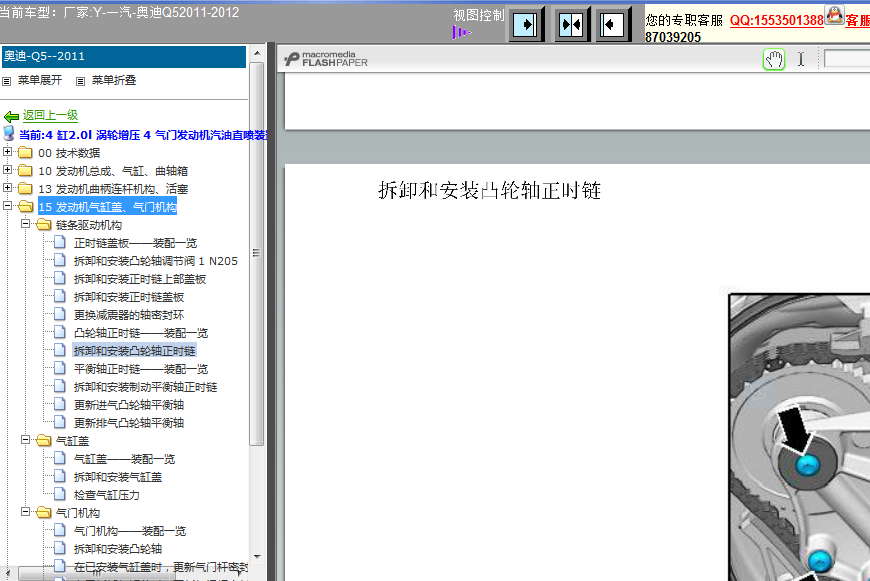This screenshot has width=870, height=581.
Task: Collapse the 气缸盖 subfolder
Action: [x=26, y=439]
